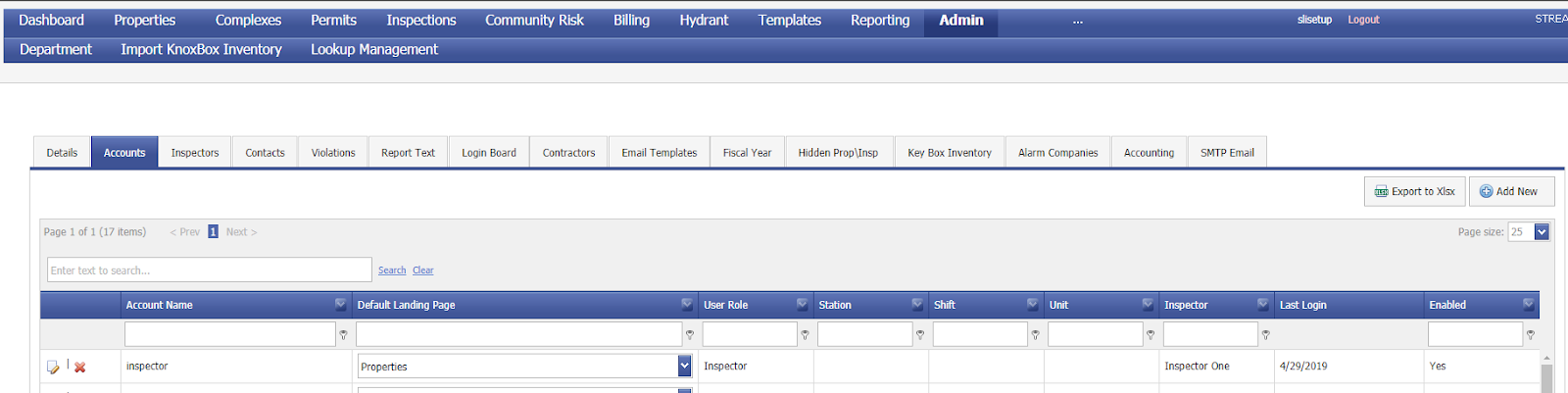Click the Logout link
The height and width of the screenshot is (393, 1568).
[x=1363, y=20]
